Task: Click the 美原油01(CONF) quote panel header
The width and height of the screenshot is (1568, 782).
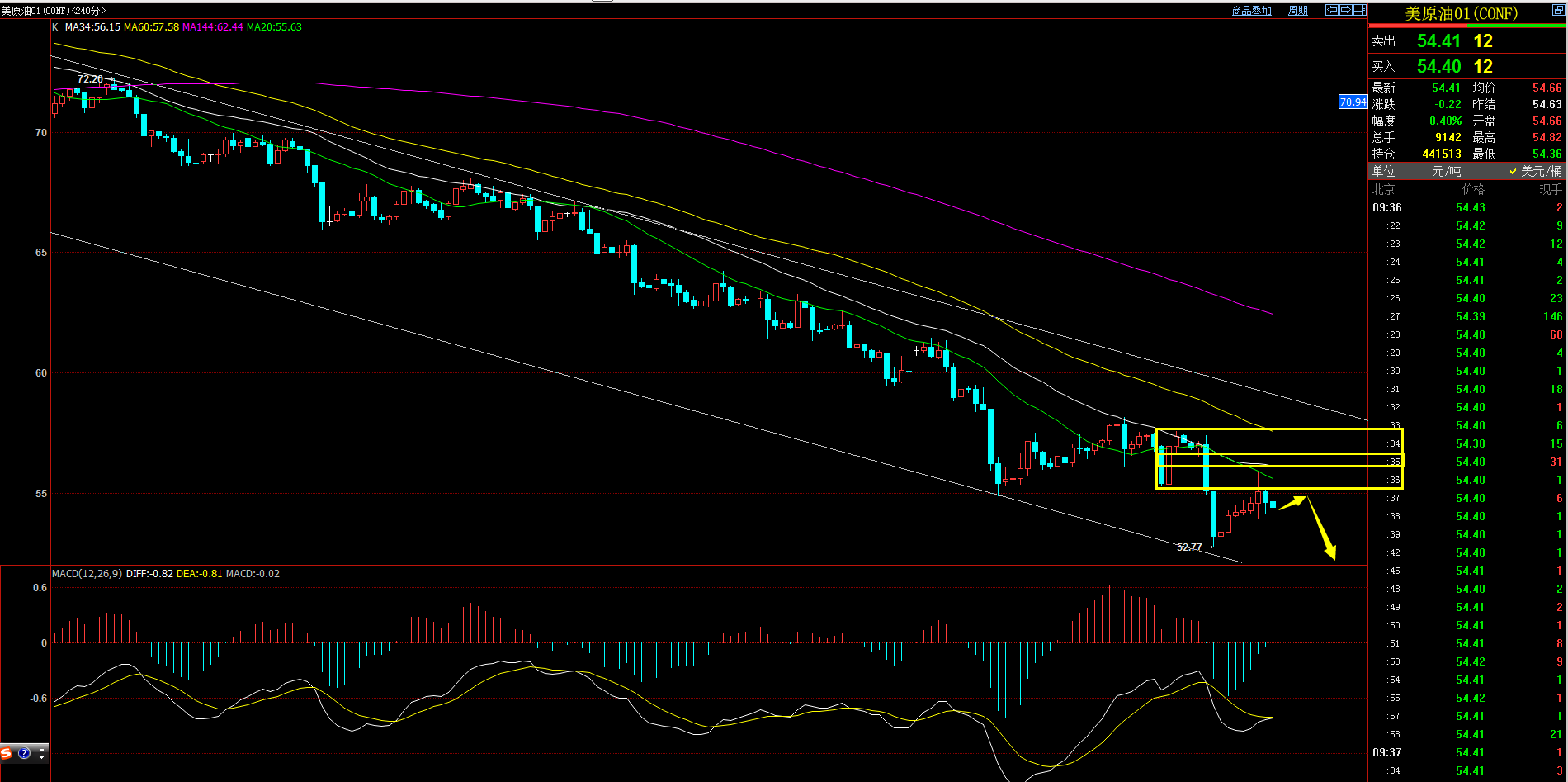Action: coord(1461,14)
